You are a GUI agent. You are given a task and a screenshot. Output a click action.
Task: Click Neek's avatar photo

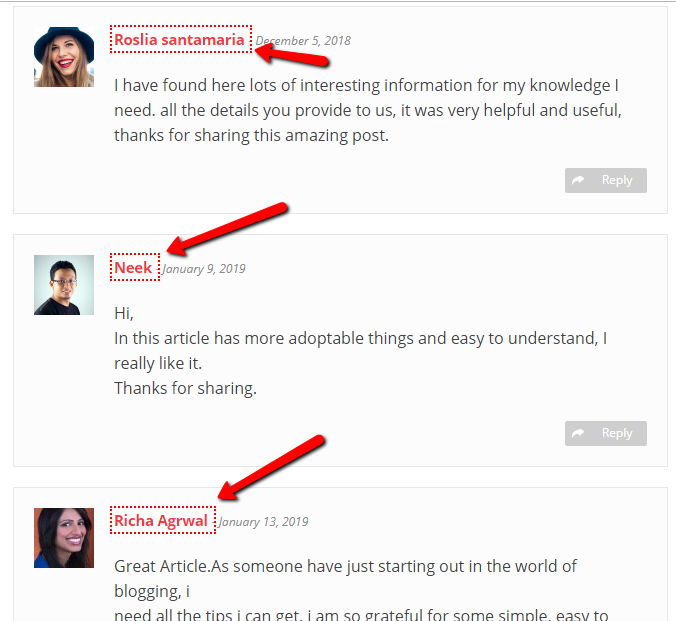click(x=64, y=285)
